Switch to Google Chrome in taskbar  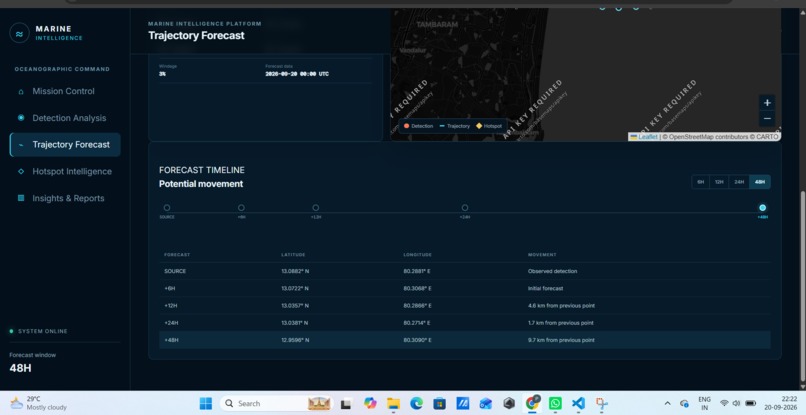point(532,403)
